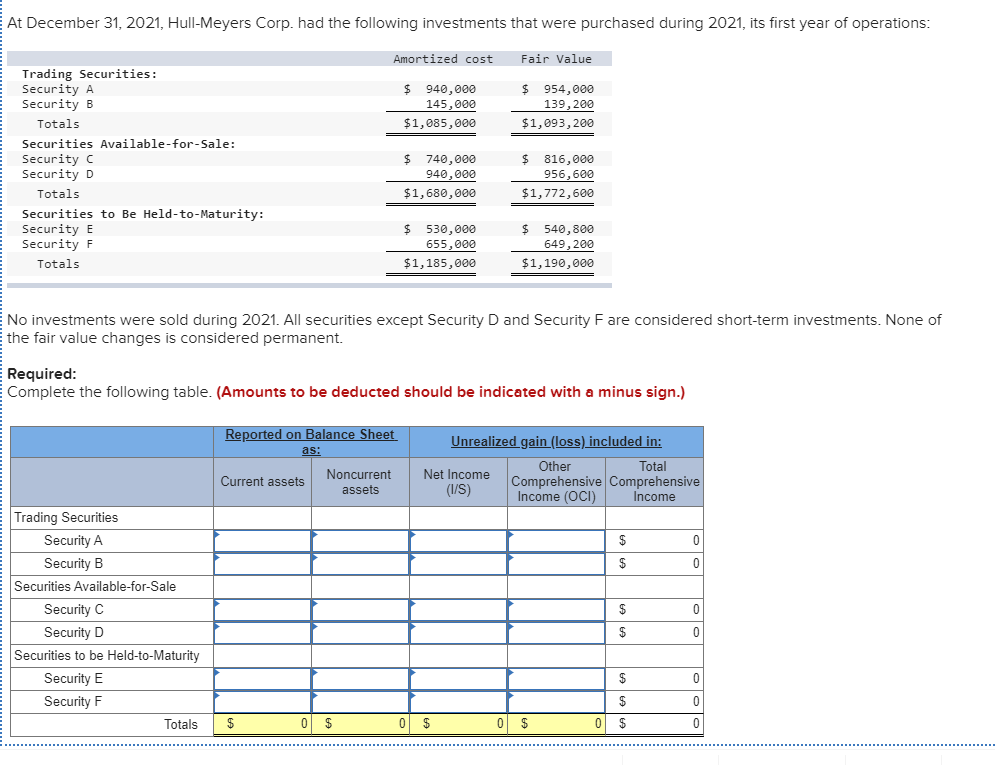Image resolution: width=995 pixels, height=765 pixels.
Task: Click the 'Current assets' column header
Action: [x=262, y=481]
